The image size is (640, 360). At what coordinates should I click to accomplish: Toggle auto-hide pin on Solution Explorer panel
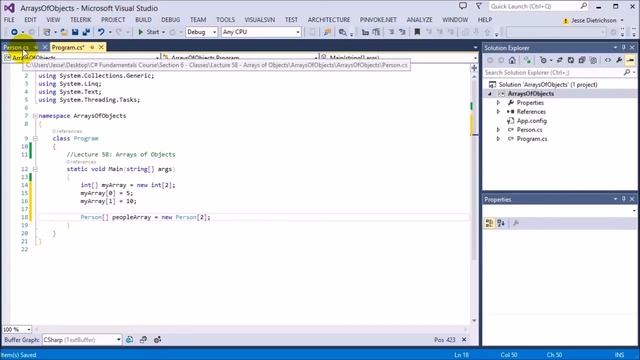pos(624,48)
